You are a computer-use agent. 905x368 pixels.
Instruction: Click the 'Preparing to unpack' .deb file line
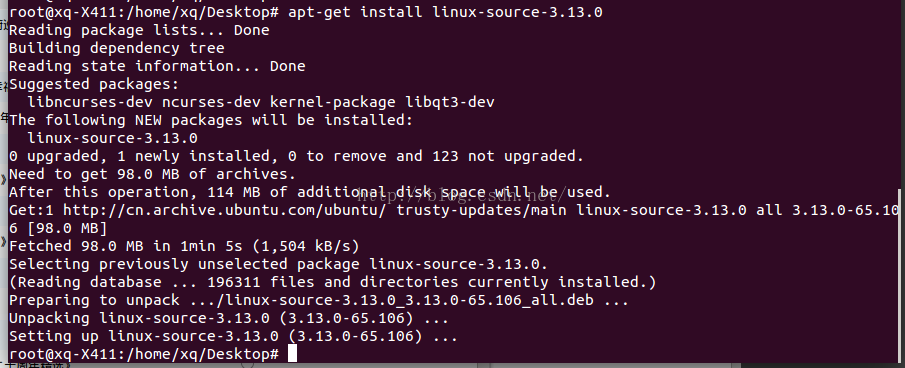(319, 301)
